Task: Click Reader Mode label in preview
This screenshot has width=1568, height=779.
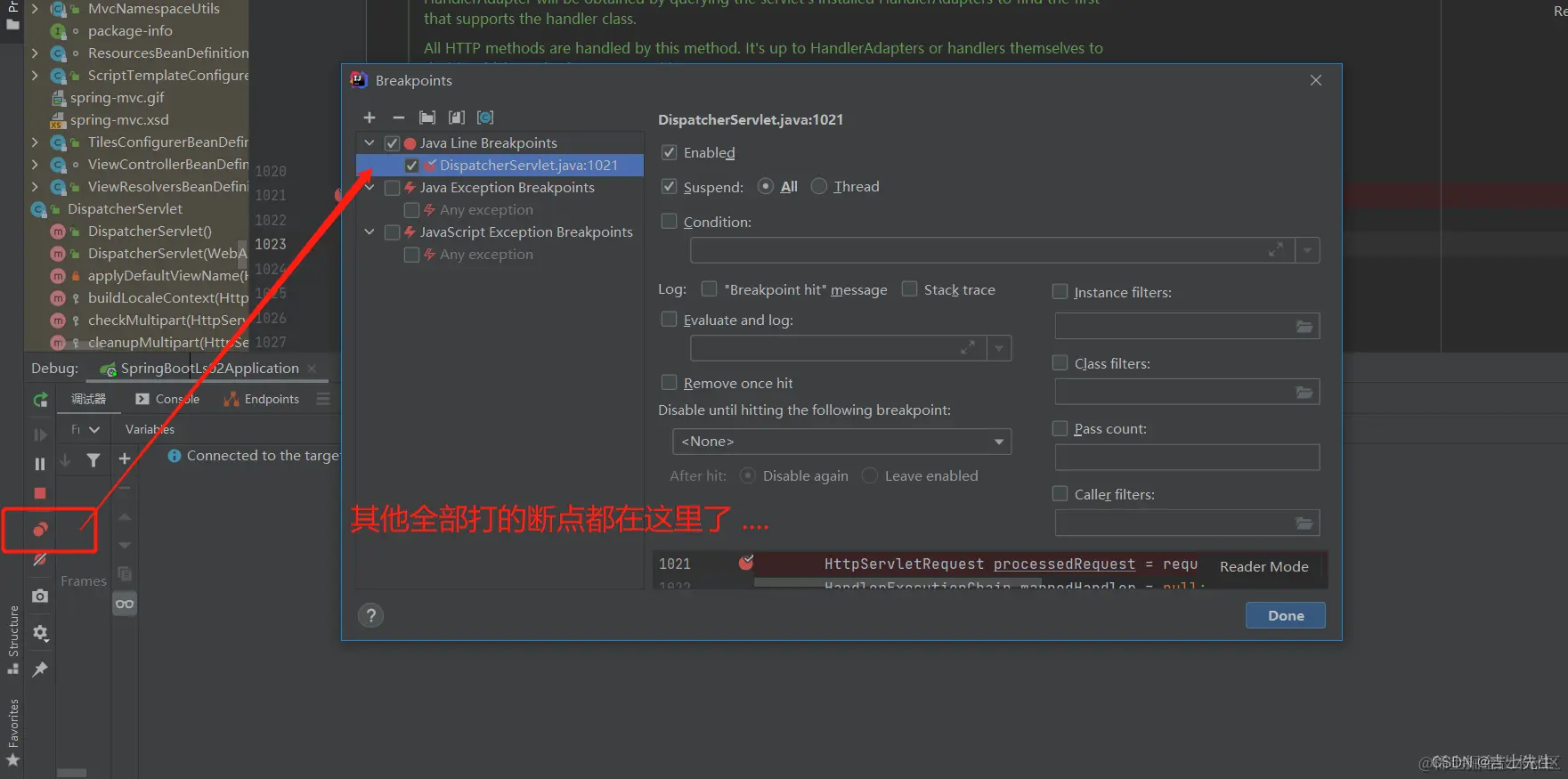Action: 1263,566
